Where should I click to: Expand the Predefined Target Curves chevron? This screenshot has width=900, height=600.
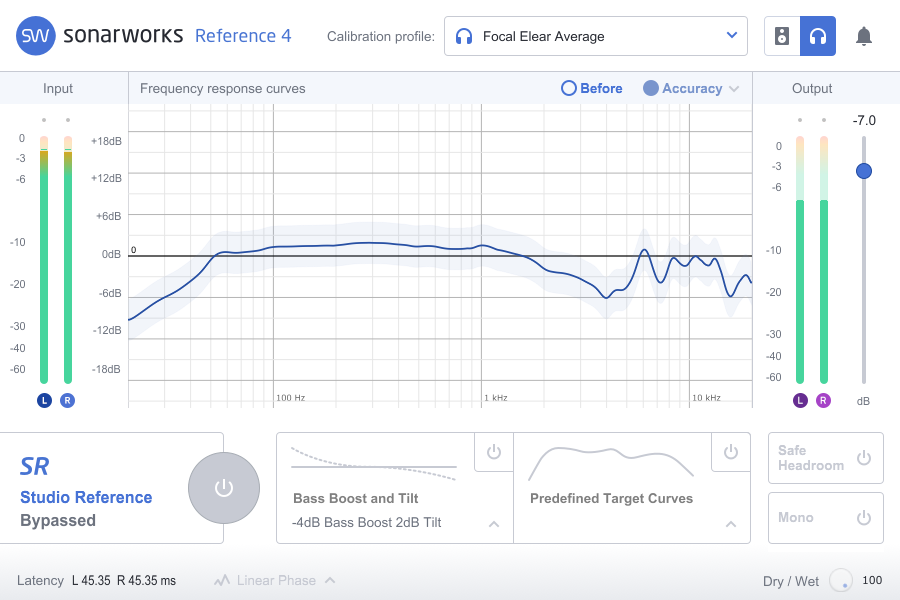(x=730, y=524)
